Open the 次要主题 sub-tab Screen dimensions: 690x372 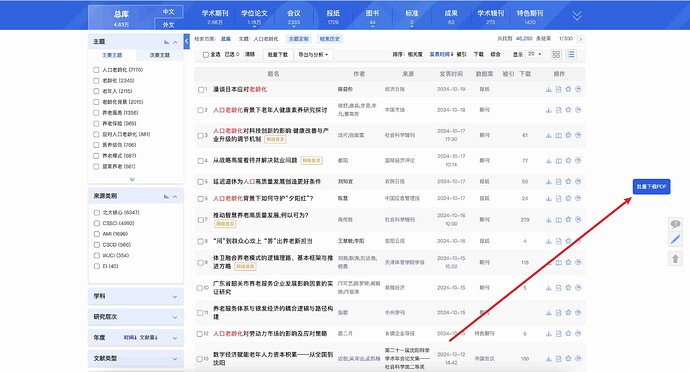point(159,55)
